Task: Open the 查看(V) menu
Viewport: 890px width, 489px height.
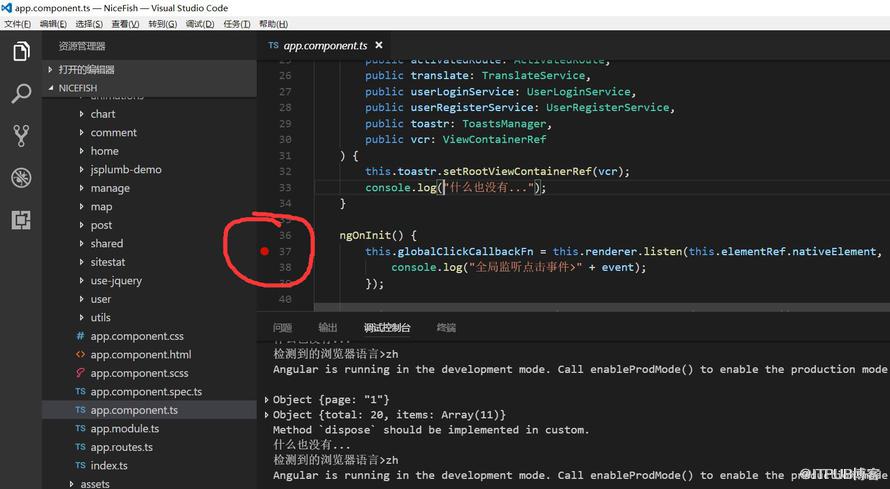Action: [125, 24]
